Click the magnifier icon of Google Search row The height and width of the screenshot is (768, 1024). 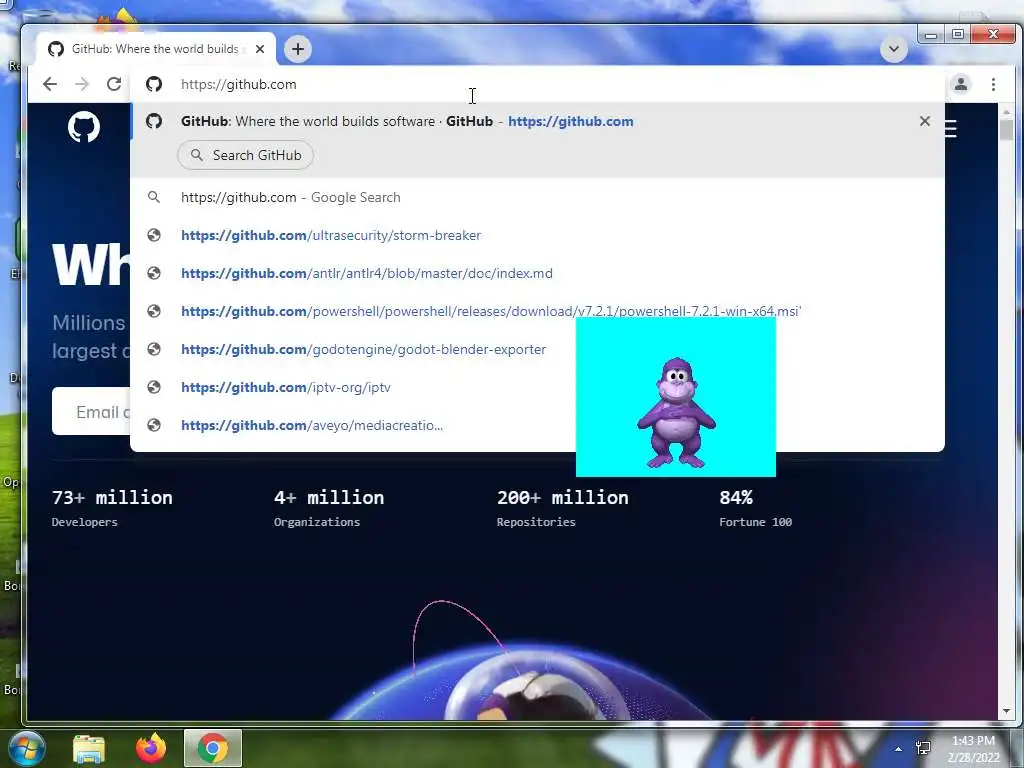click(154, 197)
